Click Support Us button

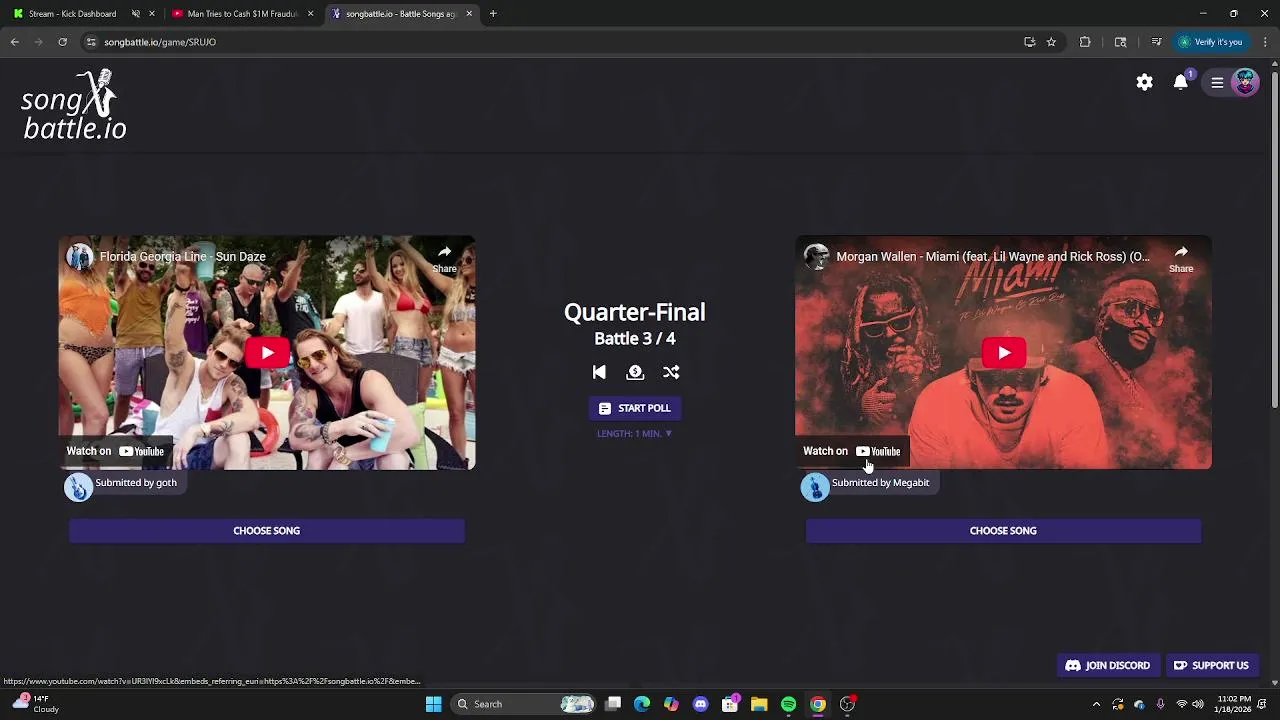tap(1211, 666)
